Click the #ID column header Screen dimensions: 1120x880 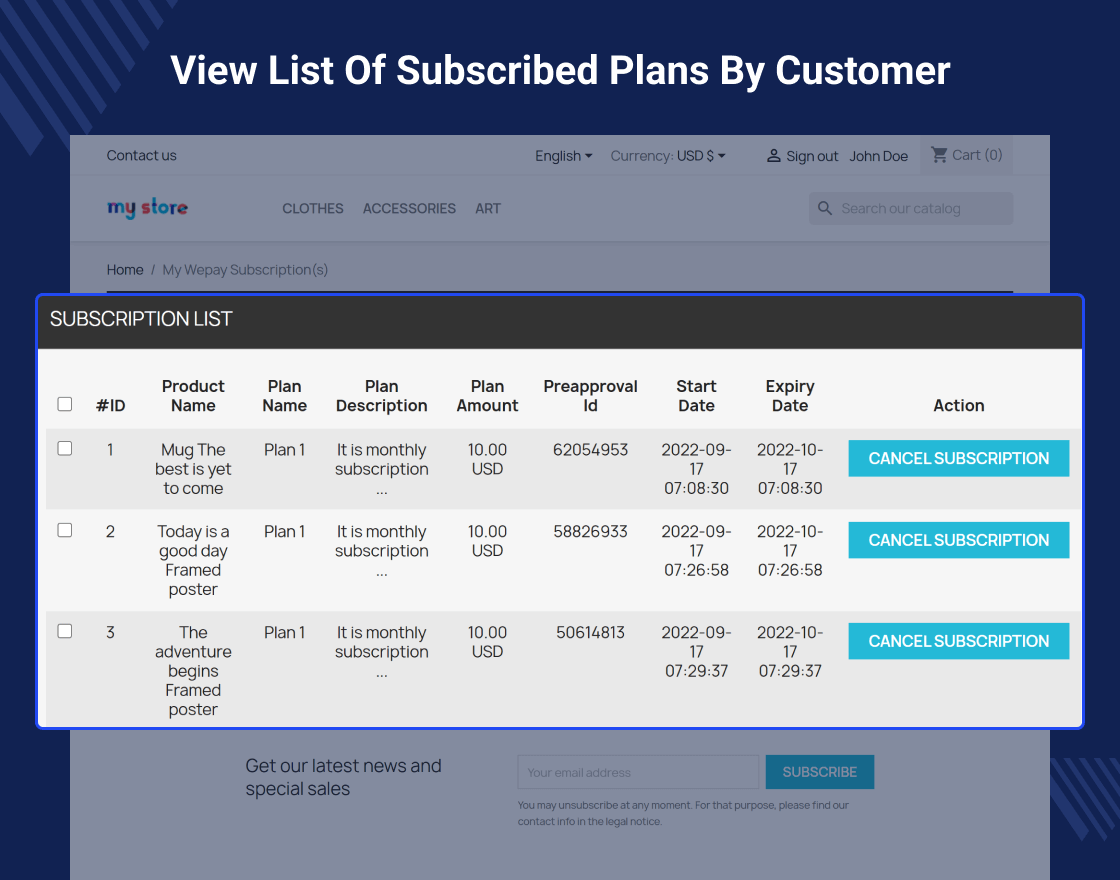point(111,406)
